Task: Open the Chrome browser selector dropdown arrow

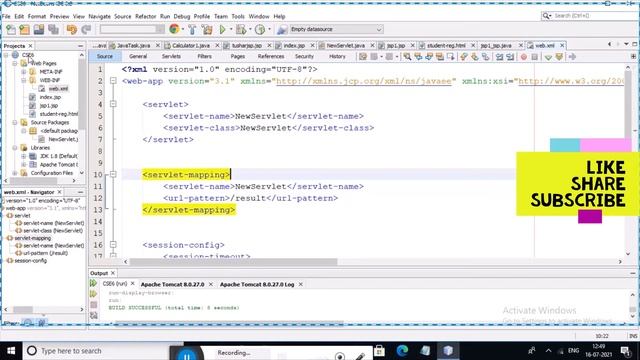Action: 182,29
